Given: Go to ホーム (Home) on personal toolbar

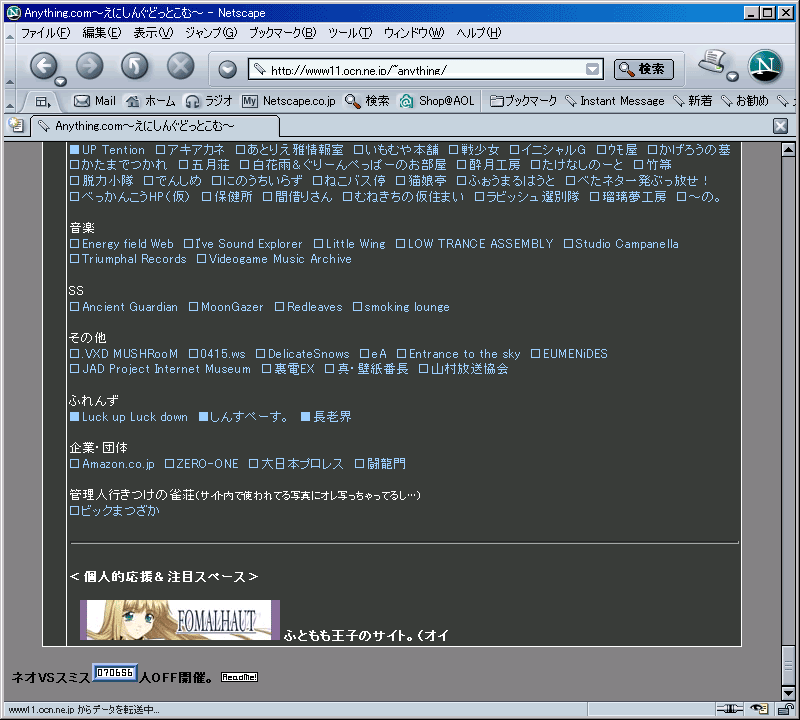Looking at the screenshot, I should click(151, 101).
